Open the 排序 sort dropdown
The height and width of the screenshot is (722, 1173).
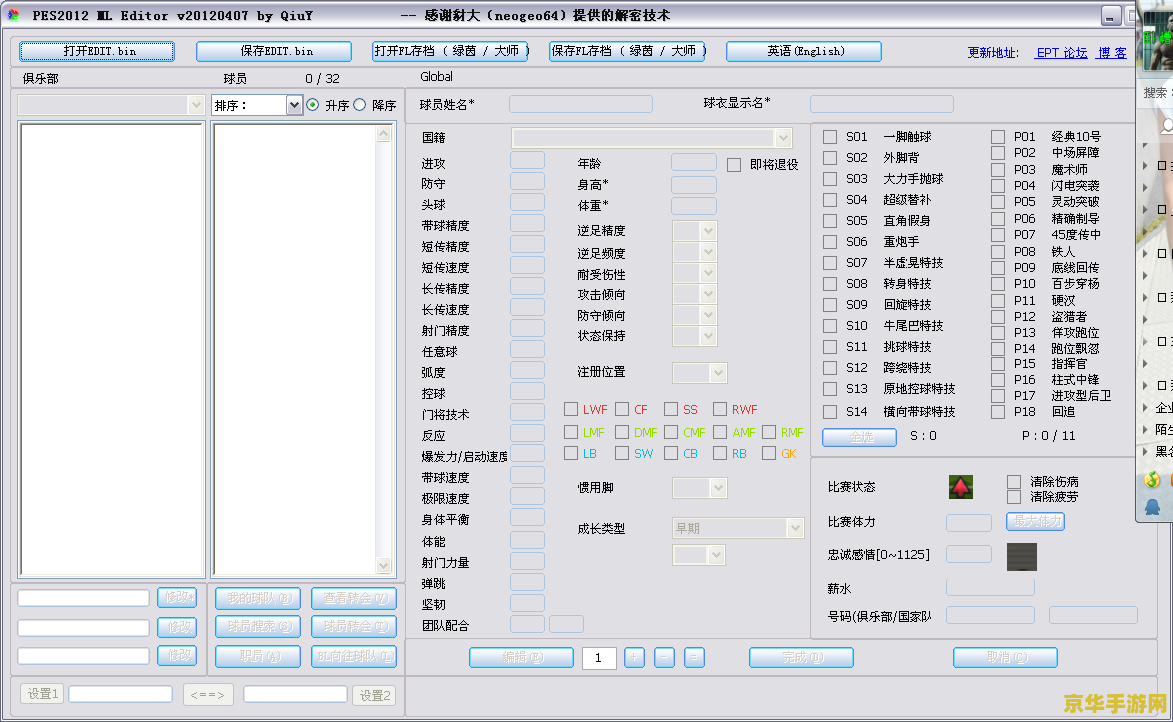(x=257, y=105)
